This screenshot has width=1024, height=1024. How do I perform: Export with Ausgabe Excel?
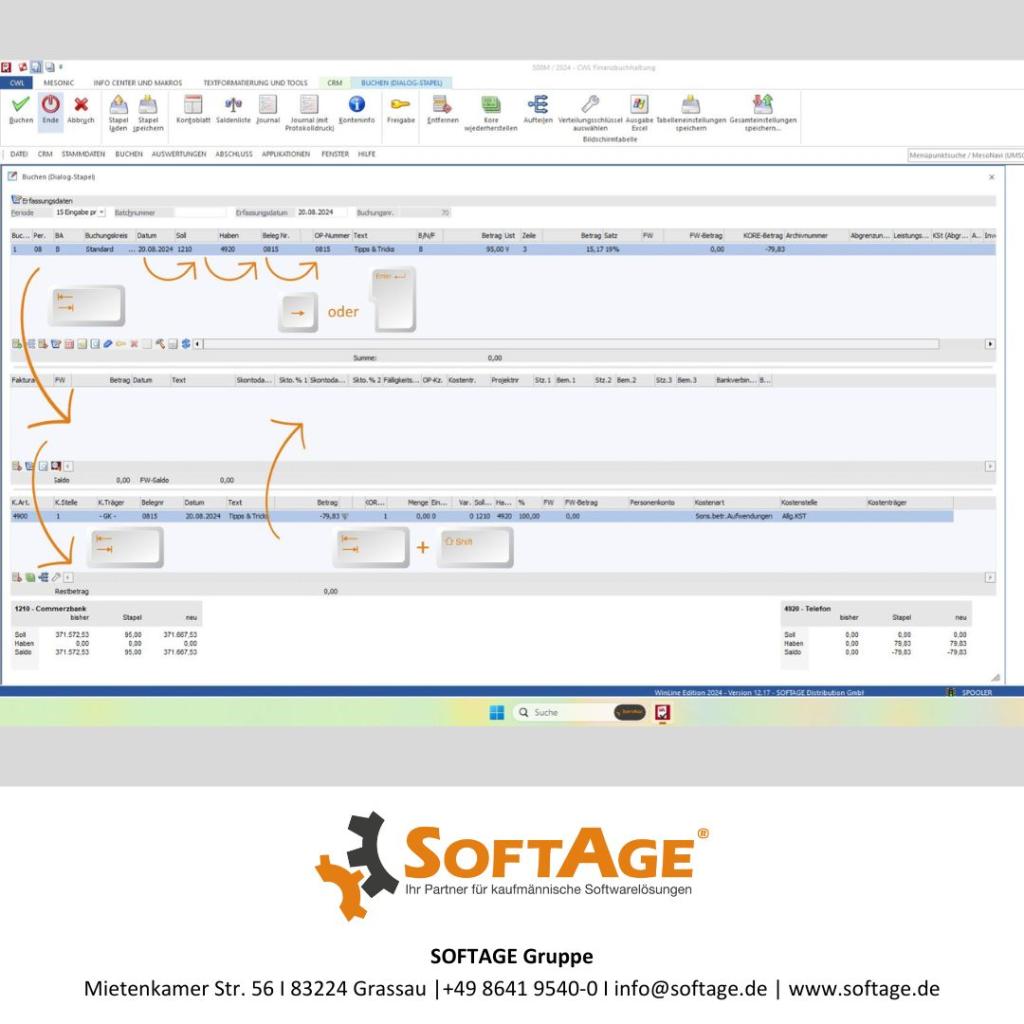click(639, 112)
